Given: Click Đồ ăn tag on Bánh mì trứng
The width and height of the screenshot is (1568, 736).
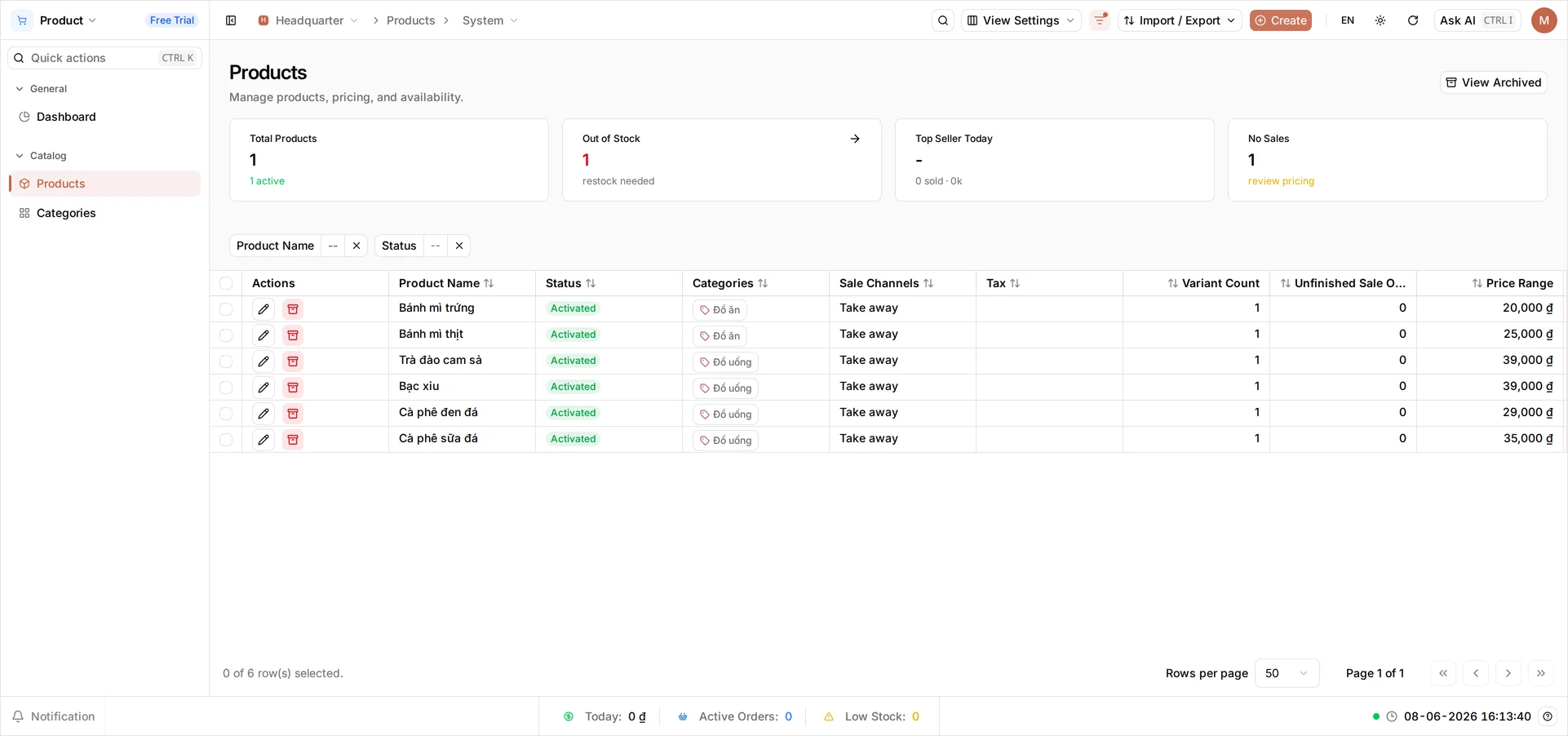Looking at the screenshot, I should pyautogui.click(x=720, y=310).
